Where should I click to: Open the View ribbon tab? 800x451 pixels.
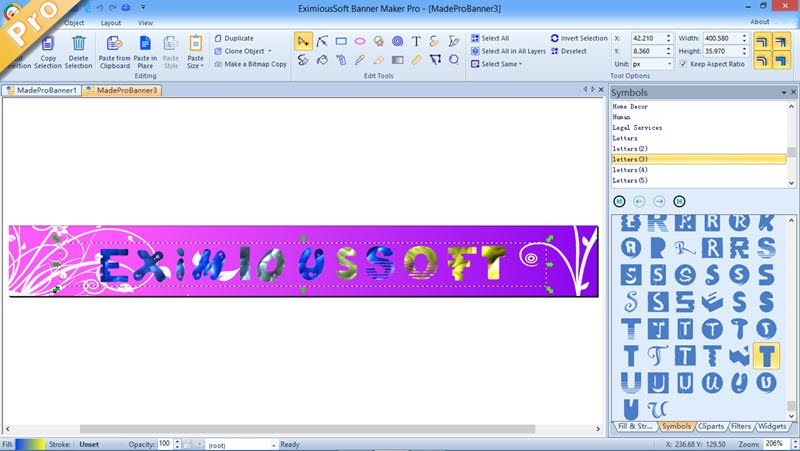tap(145, 23)
